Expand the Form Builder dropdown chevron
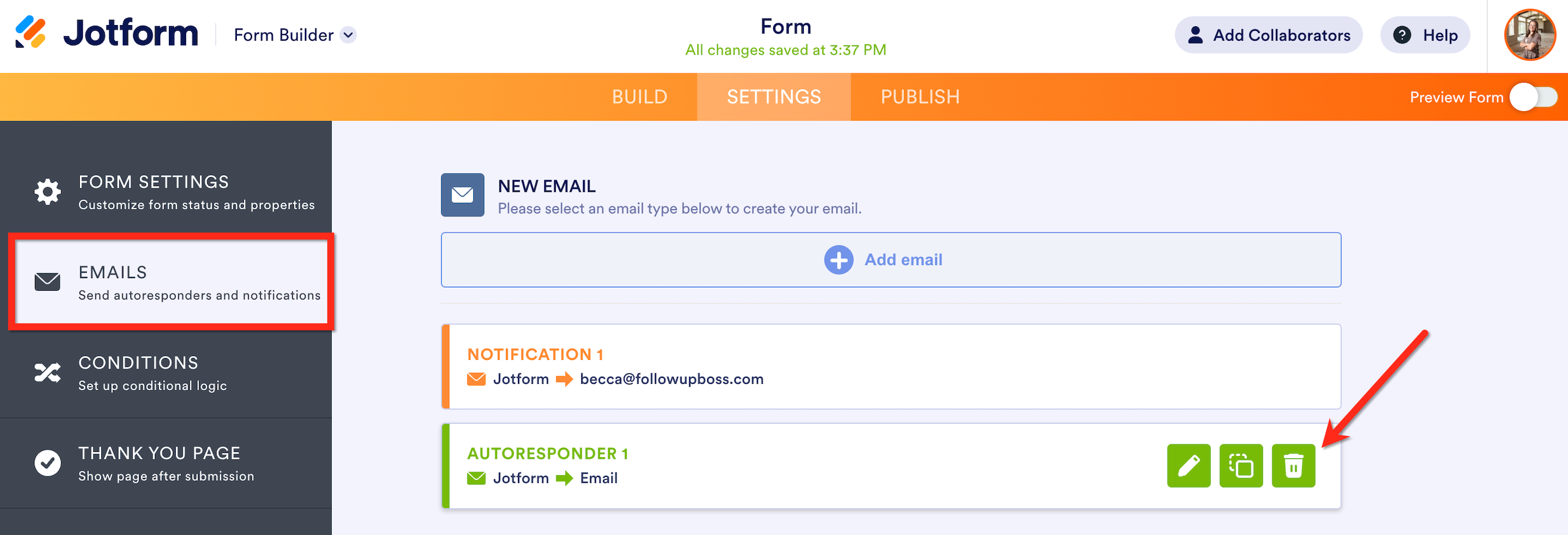This screenshot has height=535, width=1568. (x=348, y=35)
